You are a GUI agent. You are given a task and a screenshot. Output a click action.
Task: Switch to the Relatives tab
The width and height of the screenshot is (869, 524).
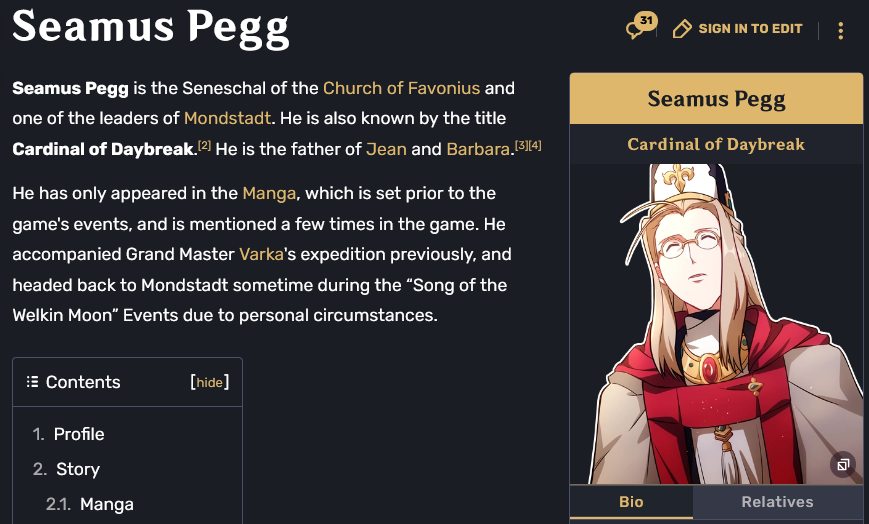(x=777, y=502)
